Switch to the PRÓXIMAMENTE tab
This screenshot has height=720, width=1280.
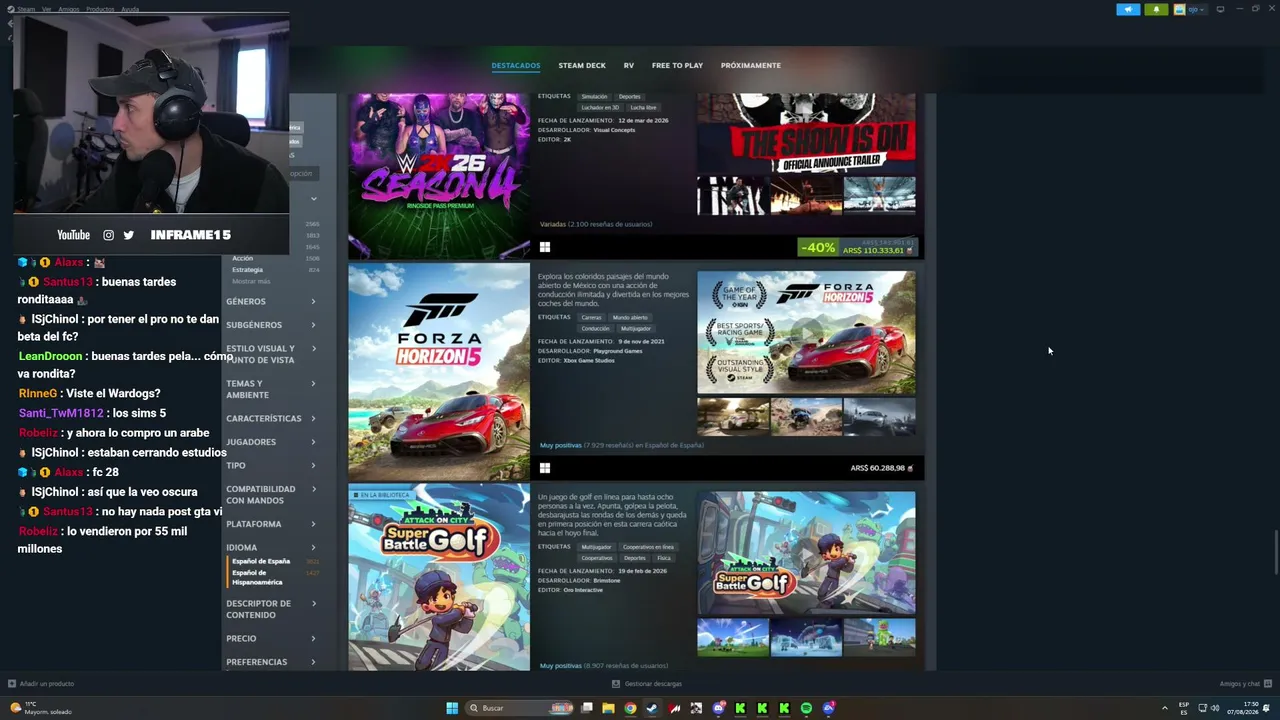coord(751,65)
